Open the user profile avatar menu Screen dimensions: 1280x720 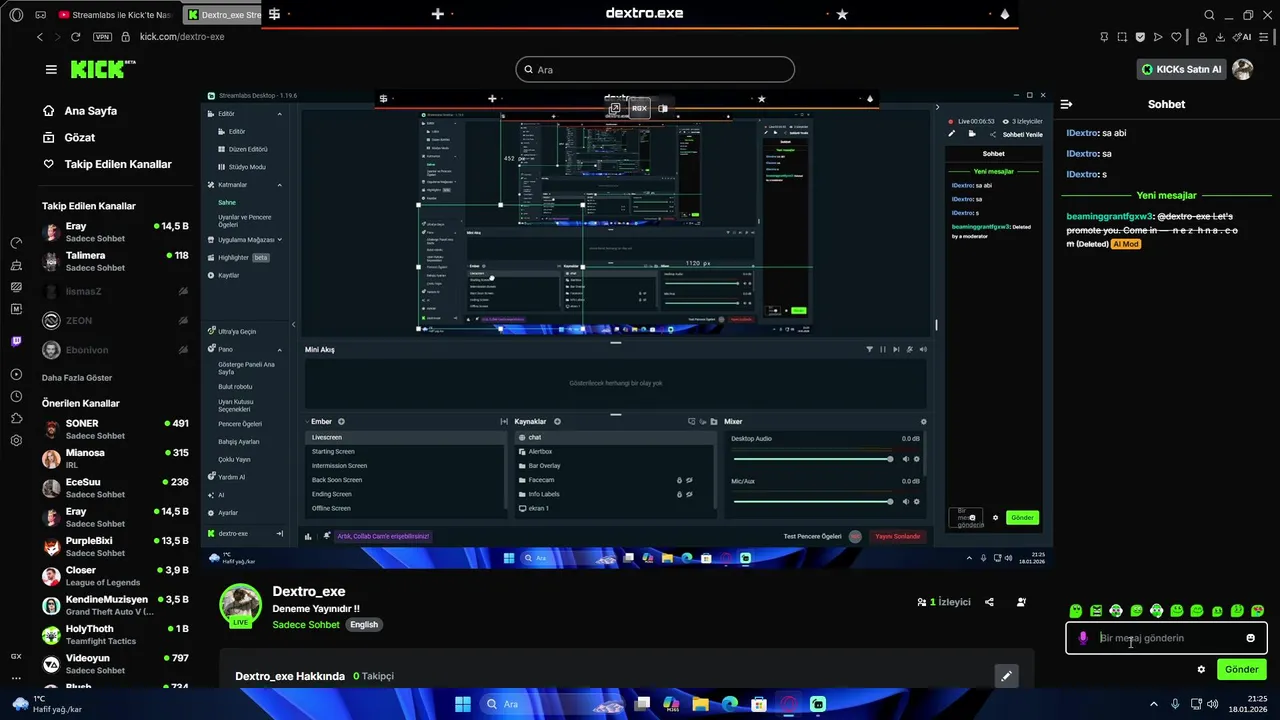click(1242, 69)
